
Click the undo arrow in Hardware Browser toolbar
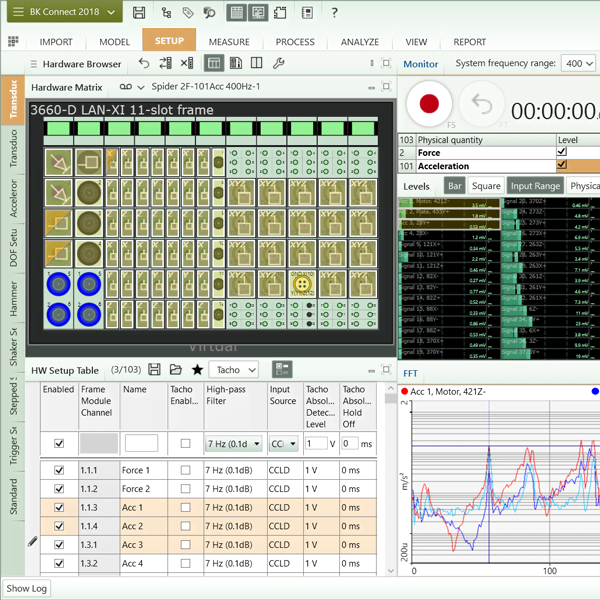click(144, 63)
